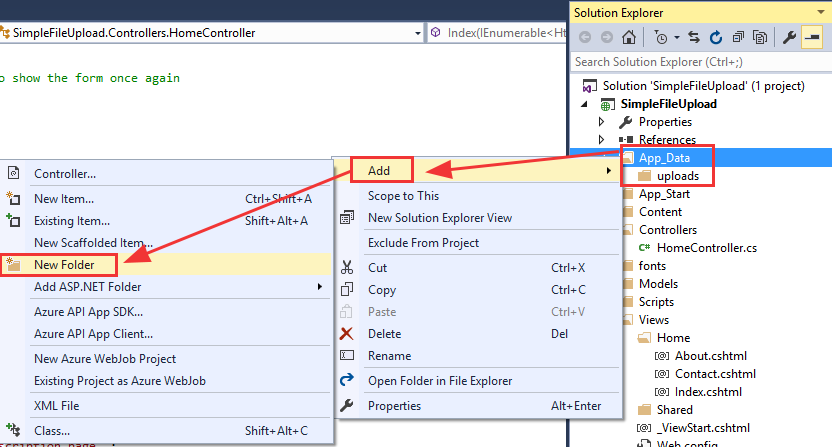Select New Folder from the Add submenu
The width and height of the screenshot is (832, 447).
point(62,264)
